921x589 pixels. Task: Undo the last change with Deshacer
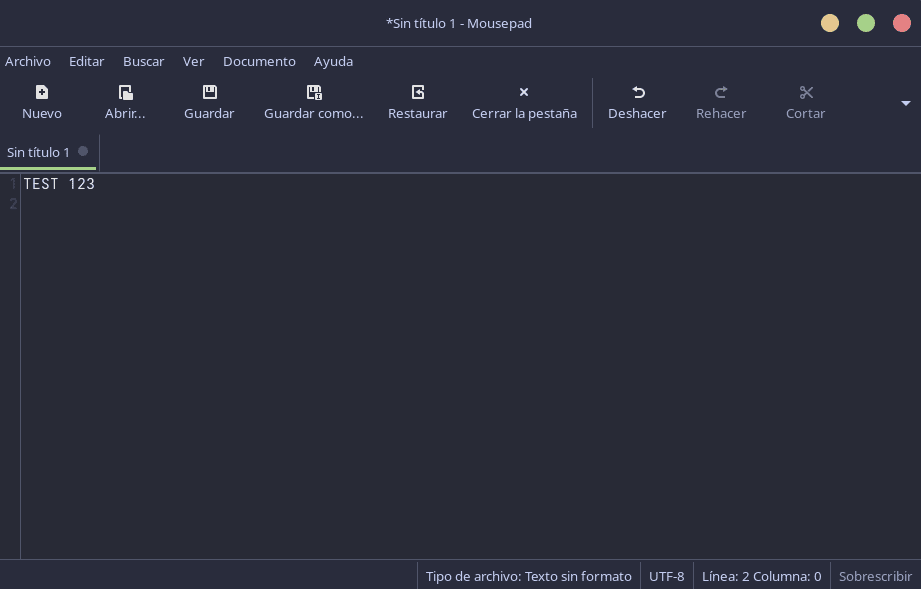coord(638,93)
